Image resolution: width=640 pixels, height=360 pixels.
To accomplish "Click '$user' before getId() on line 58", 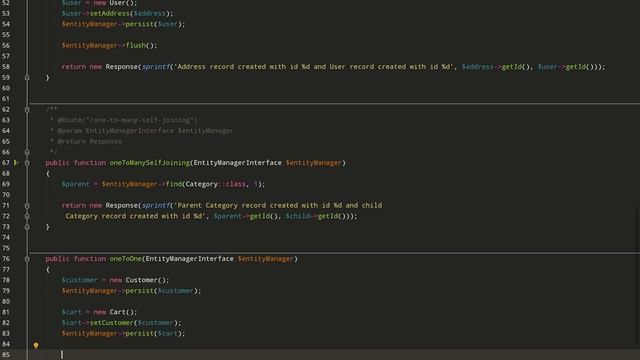I will click(x=547, y=67).
